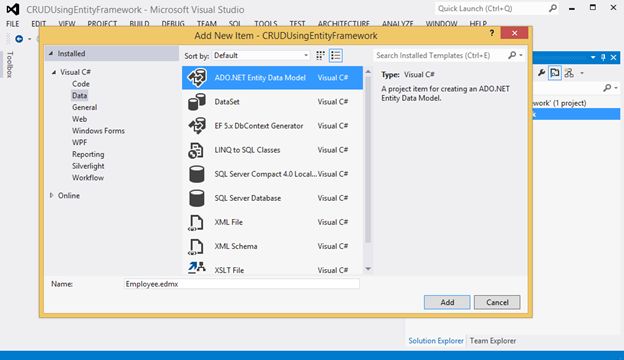Click the DataSet template icon
This screenshot has width=624, height=360.
pos(197,102)
